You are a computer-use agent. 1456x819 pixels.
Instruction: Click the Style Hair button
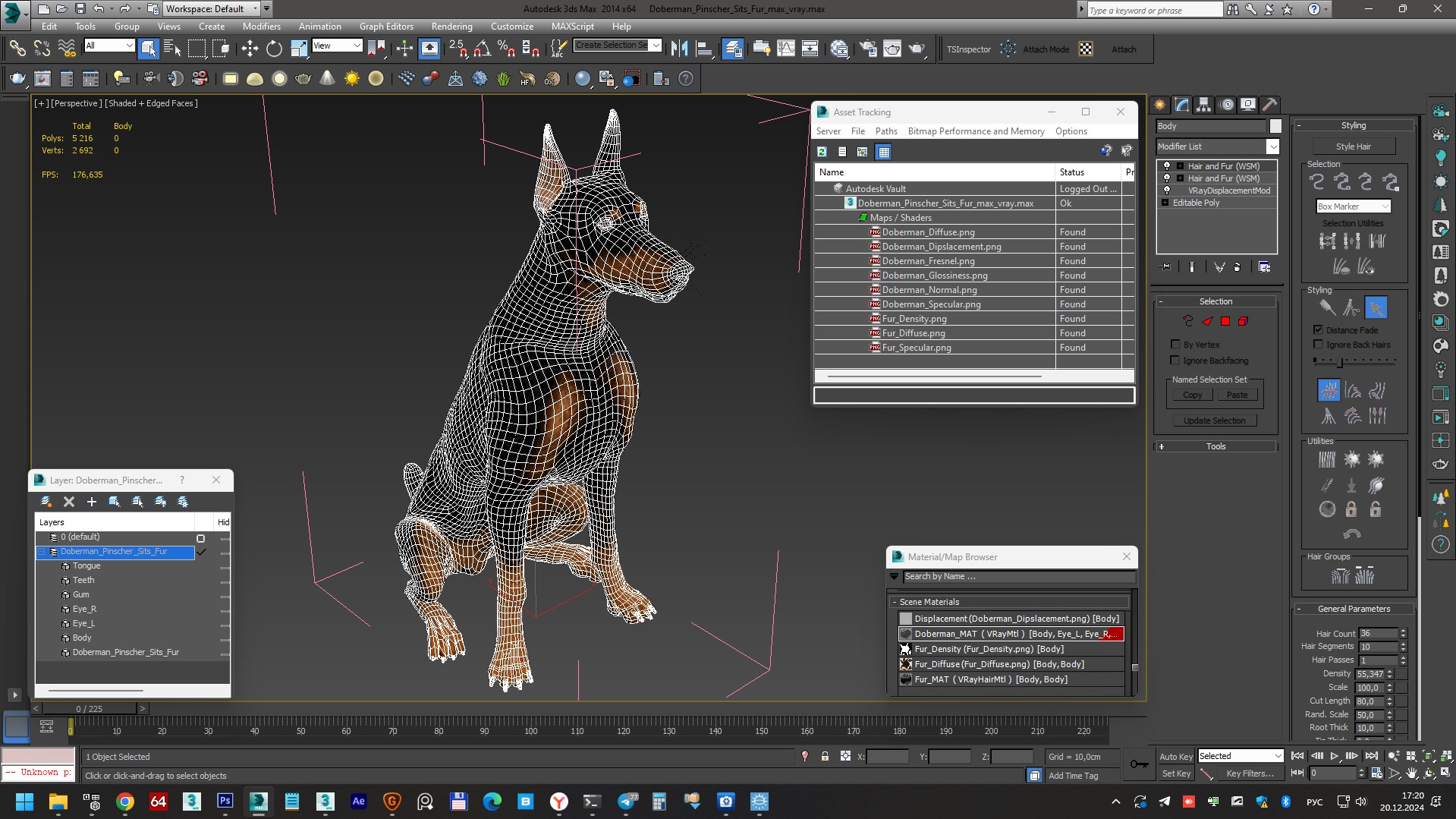(1353, 146)
